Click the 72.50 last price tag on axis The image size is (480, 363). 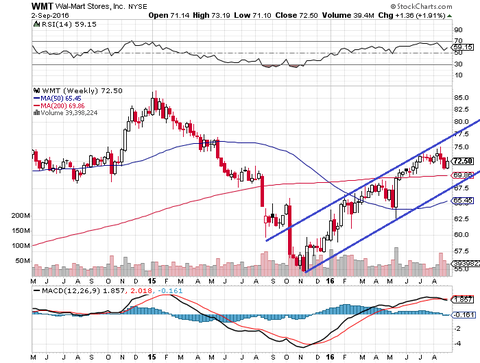463,161
